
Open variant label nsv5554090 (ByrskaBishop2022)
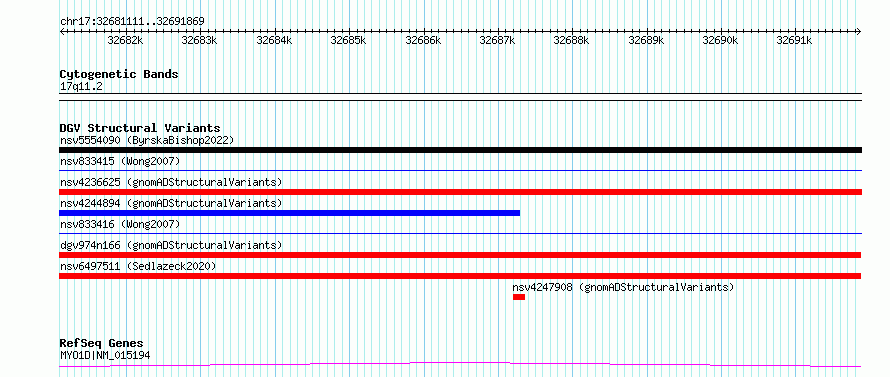coord(147,140)
